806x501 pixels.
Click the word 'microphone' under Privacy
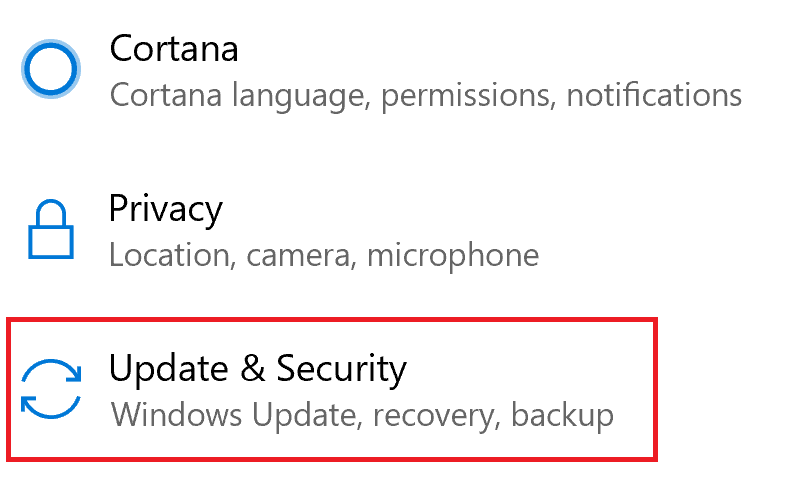[453, 255]
